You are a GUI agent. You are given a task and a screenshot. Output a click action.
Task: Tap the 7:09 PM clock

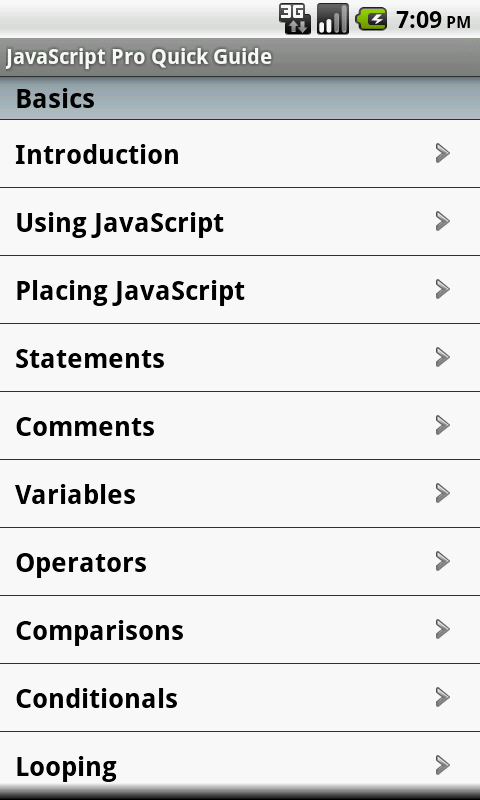pos(433,20)
